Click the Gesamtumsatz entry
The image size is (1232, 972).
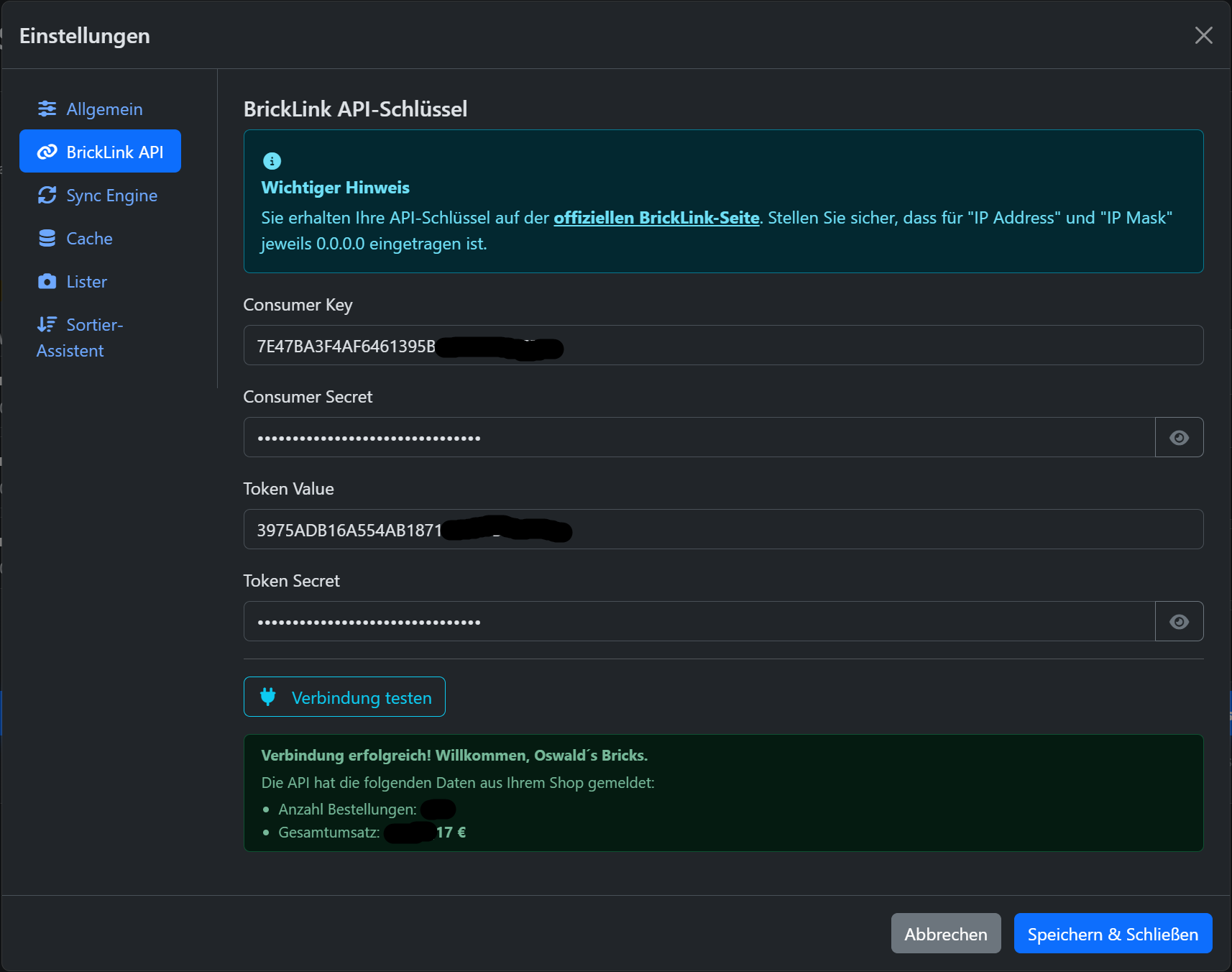tap(372, 833)
